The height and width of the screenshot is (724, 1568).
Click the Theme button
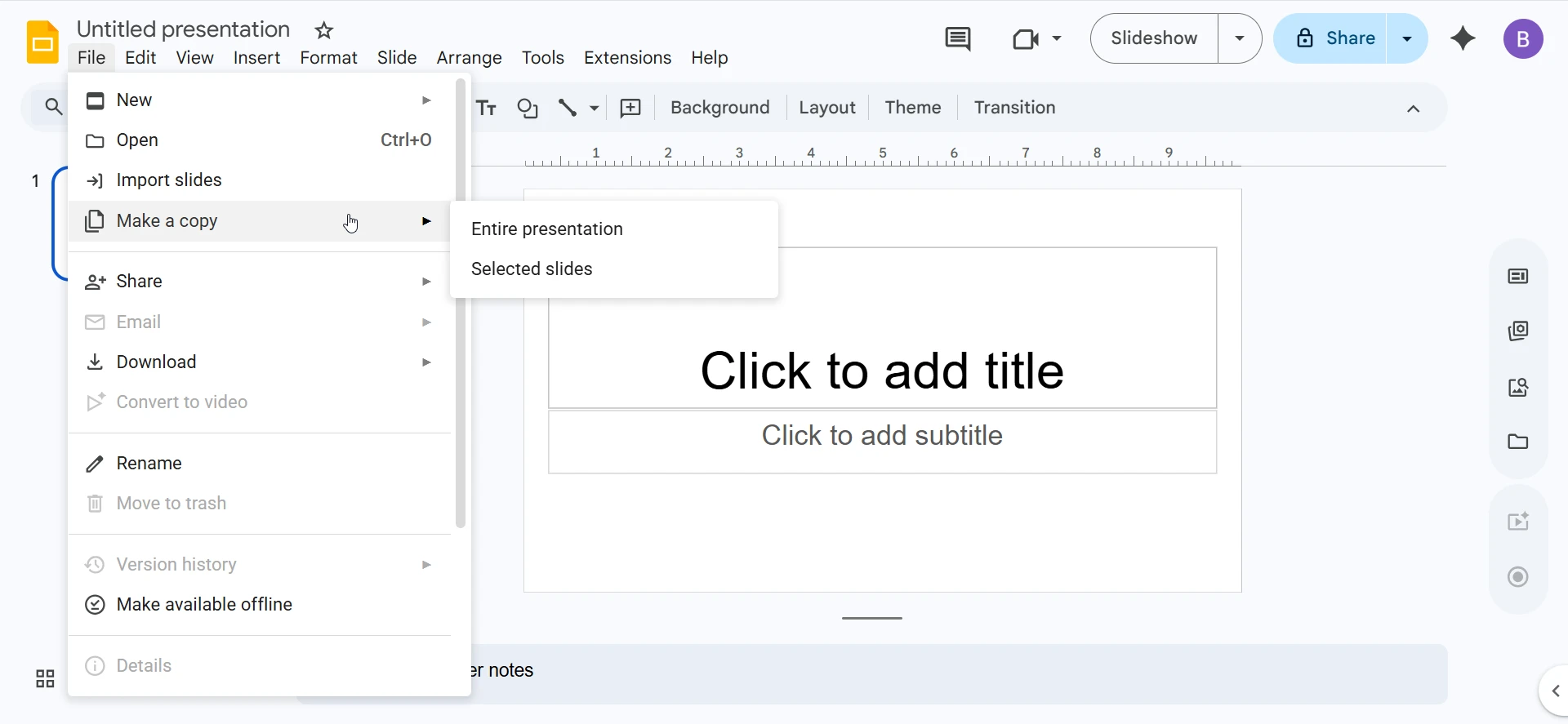pos(913,108)
